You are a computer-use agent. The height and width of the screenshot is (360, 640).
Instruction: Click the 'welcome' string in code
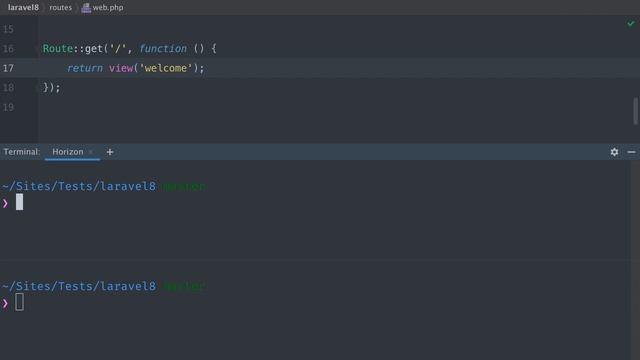pyautogui.click(x=166, y=68)
